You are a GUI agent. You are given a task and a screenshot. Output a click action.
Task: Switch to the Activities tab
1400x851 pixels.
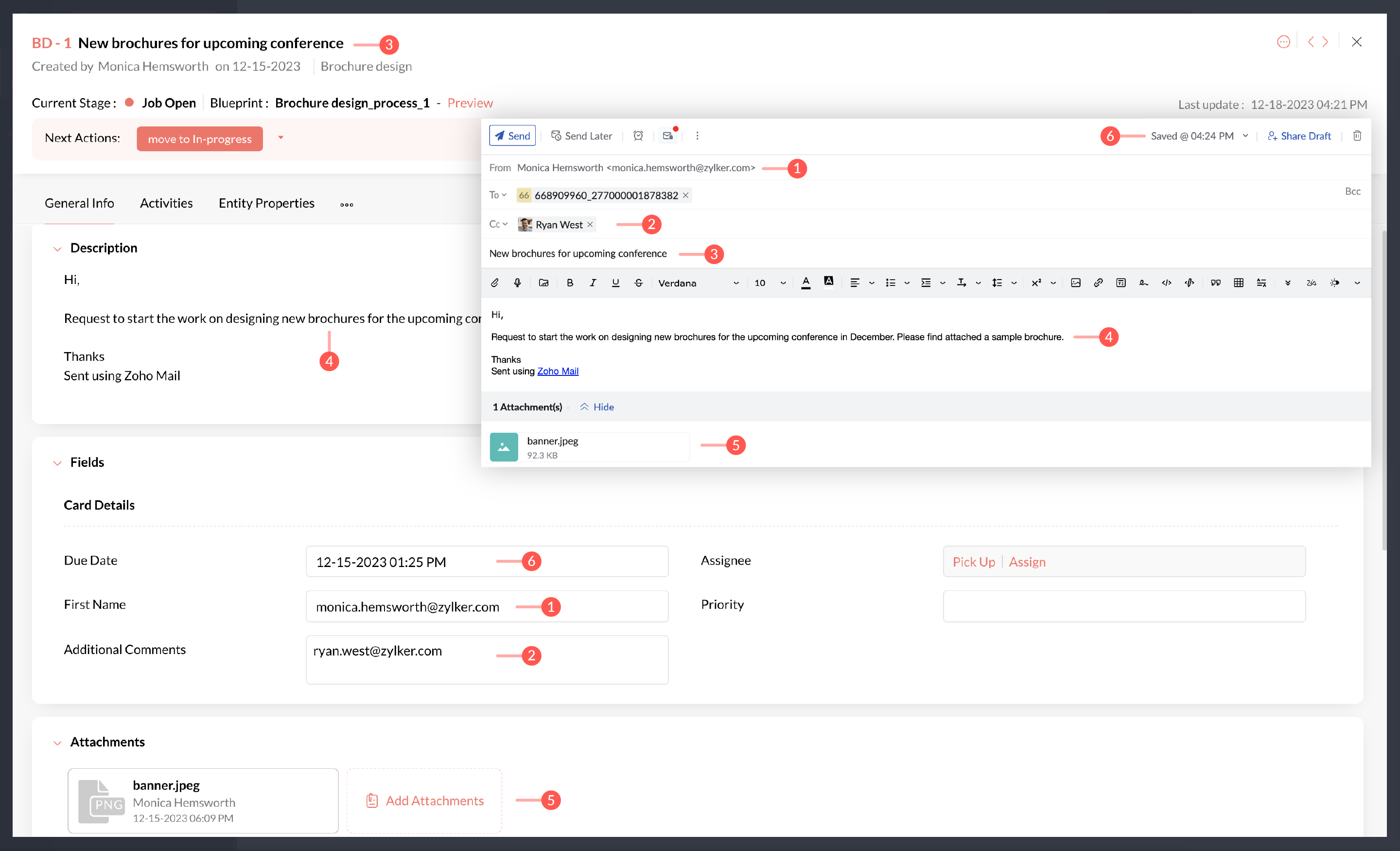166,203
